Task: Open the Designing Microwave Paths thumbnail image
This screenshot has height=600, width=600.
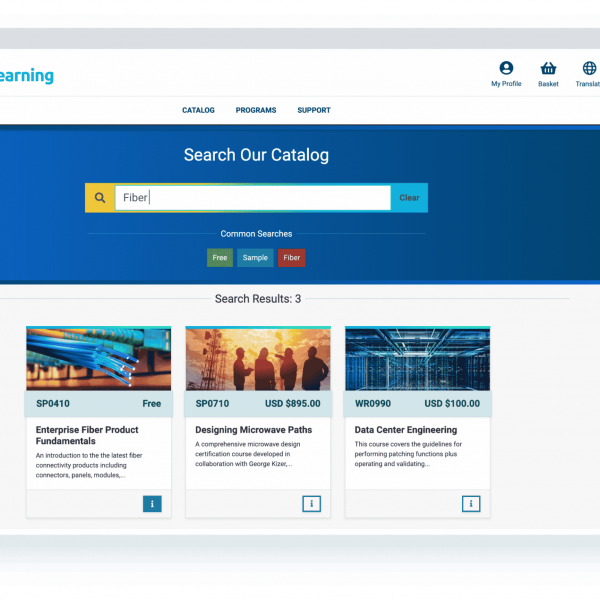Action: (257, 358)
